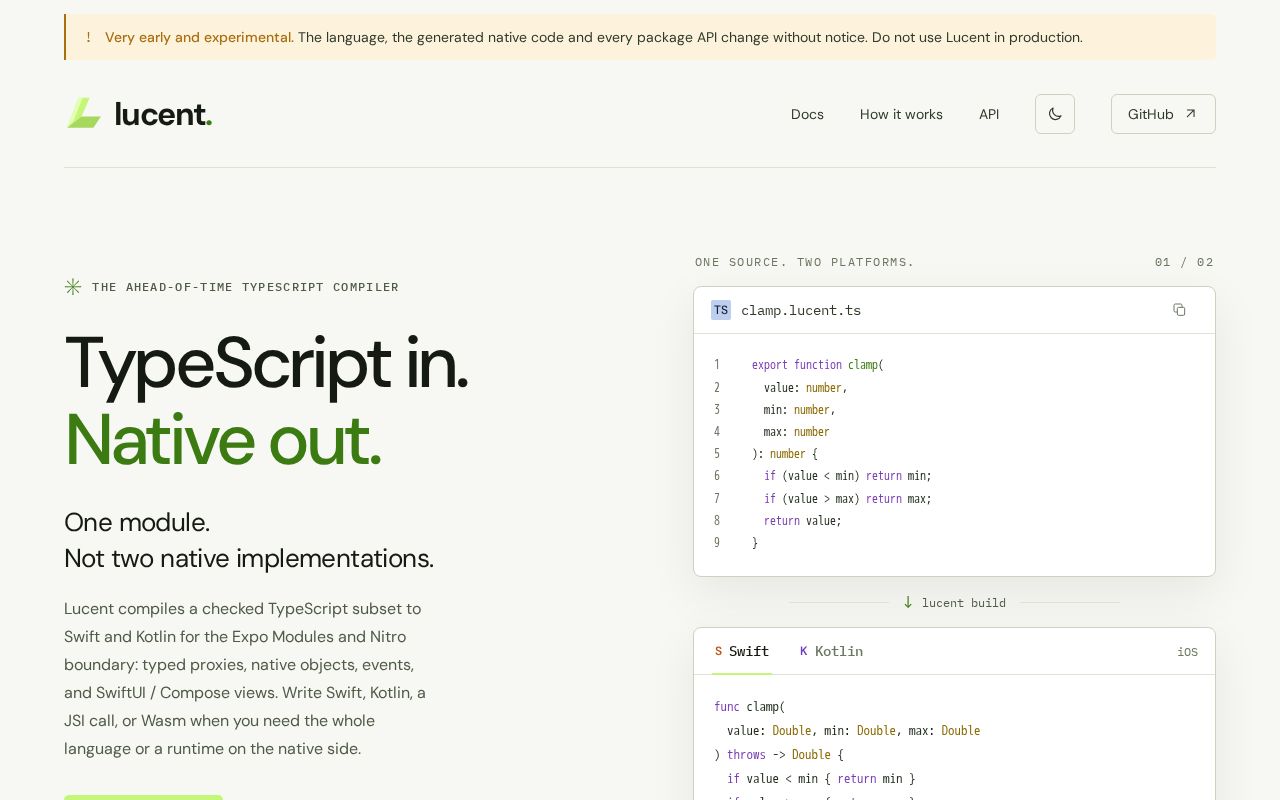Switch to the Kotlin output tab

(x=831, y=651)
